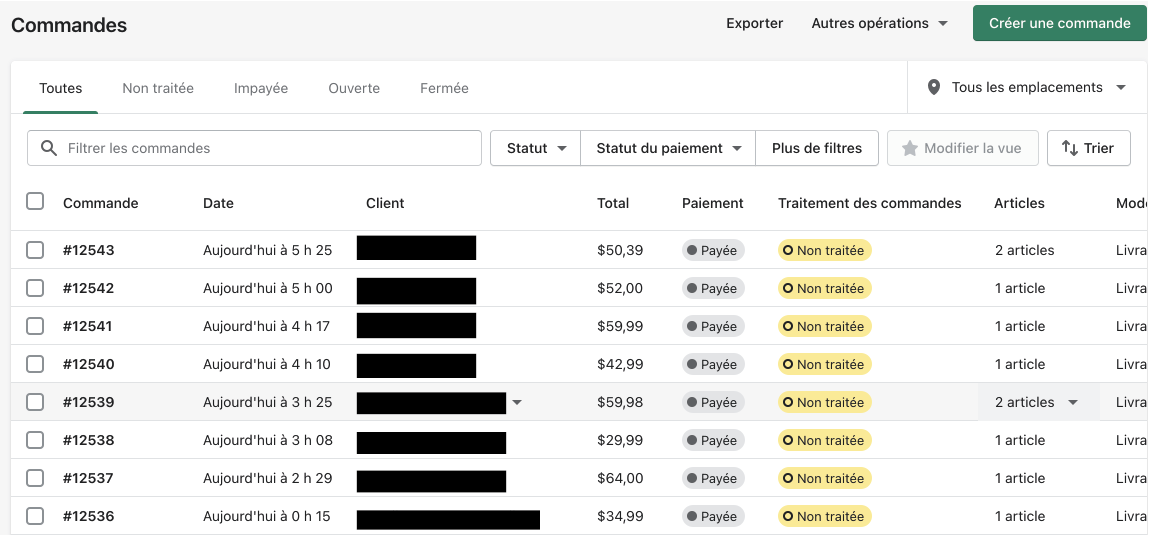
Task: Click the Paiement column header
Action: [x=712, y=204]
